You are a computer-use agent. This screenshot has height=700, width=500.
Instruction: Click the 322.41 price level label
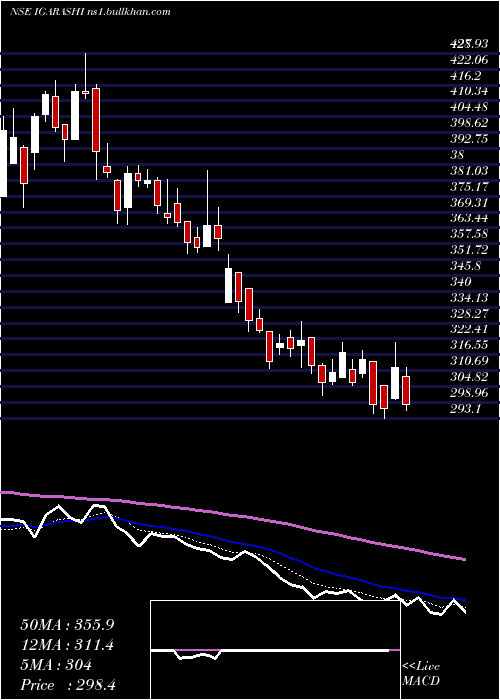pyautogui.click(x=469, y=329)
